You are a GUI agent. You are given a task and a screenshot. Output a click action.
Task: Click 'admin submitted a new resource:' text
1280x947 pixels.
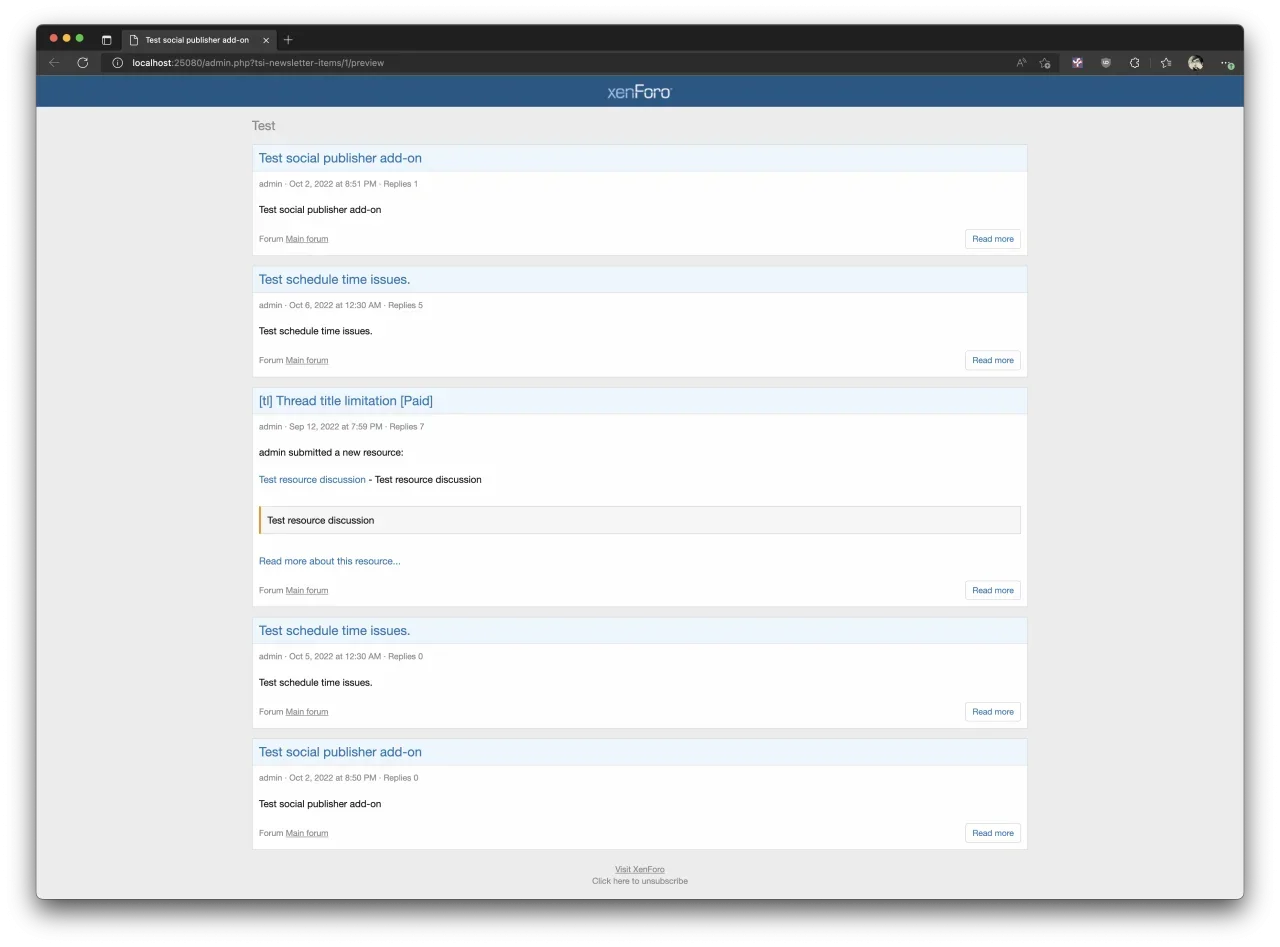(331, 453)
